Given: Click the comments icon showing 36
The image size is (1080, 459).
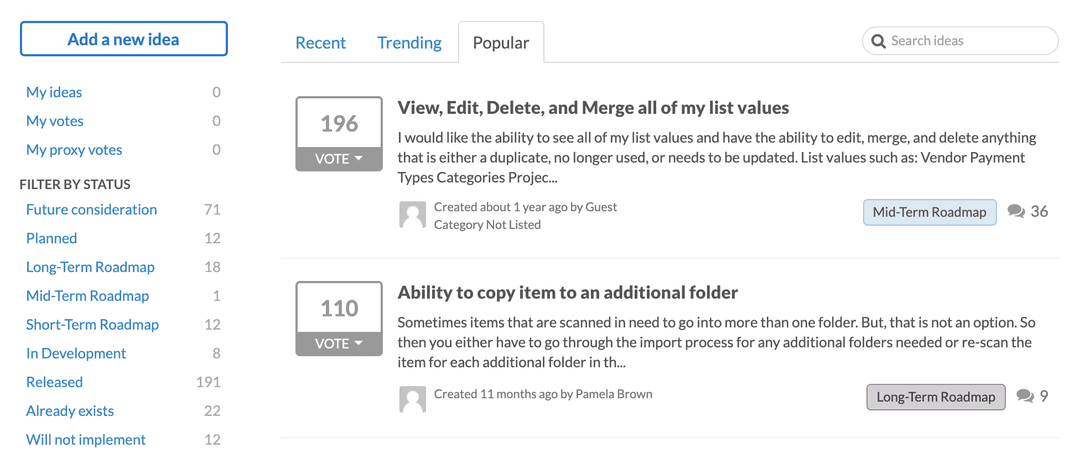Looking at the screenshot, I should [x=1016, y=211].
